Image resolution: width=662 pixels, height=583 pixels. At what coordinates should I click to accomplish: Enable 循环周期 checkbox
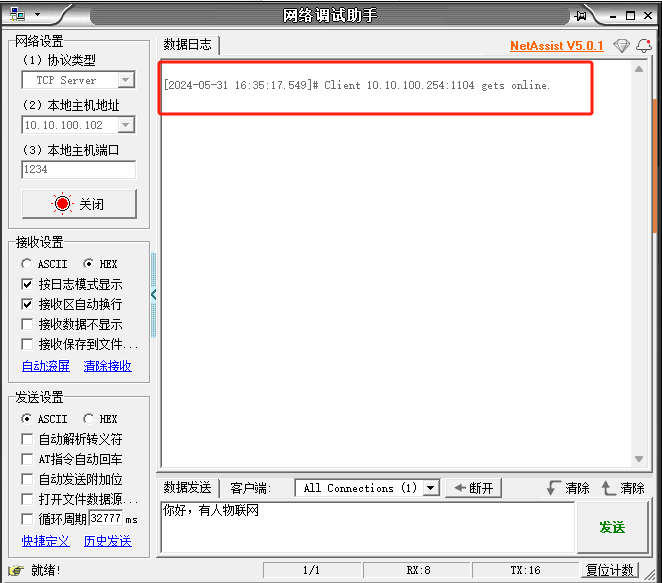[27, 519]
